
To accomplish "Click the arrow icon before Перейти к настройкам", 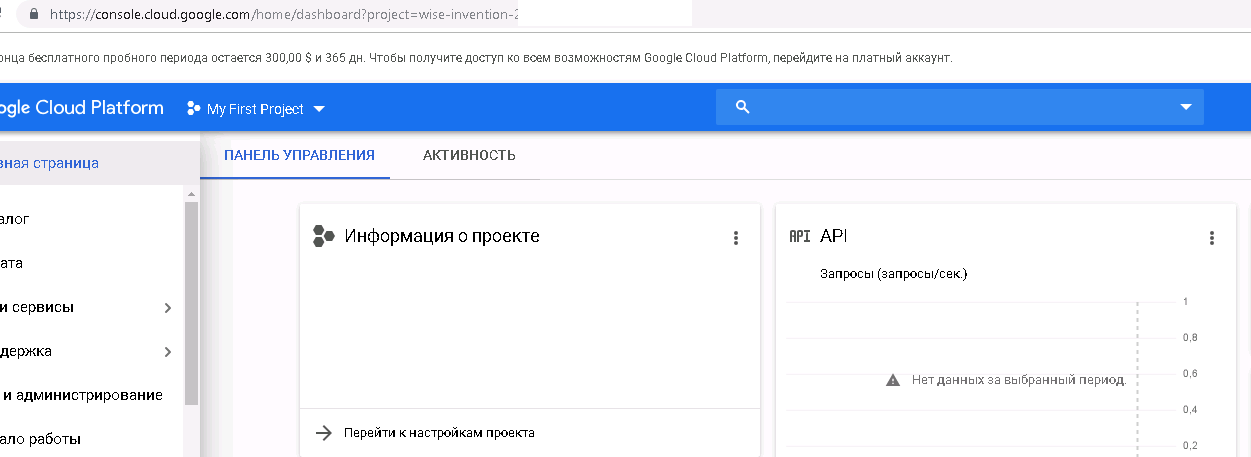I will click(323, 433).
